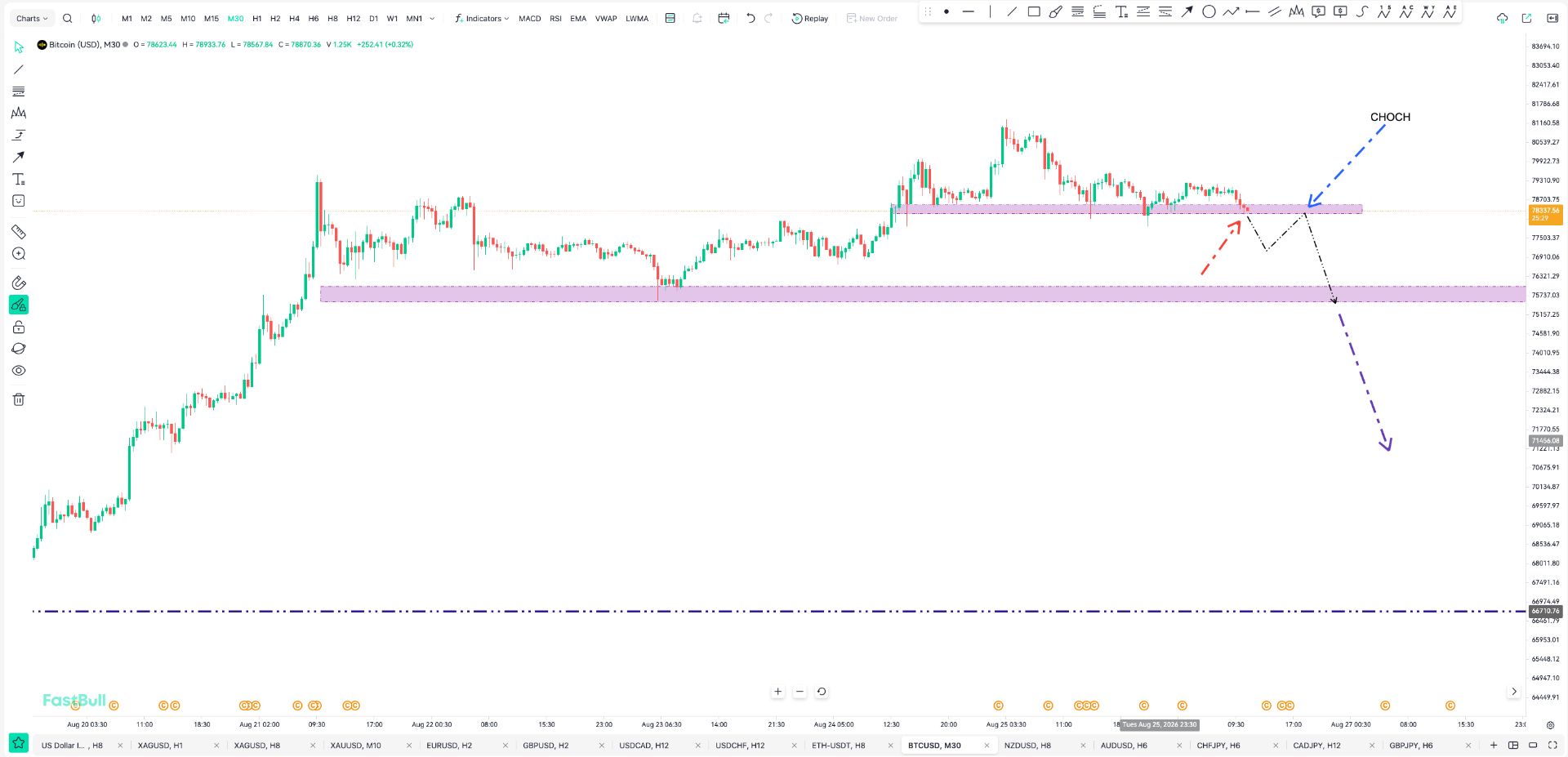
Task: Zoom out the chart with minus button
Action: [x=800, y=692]
